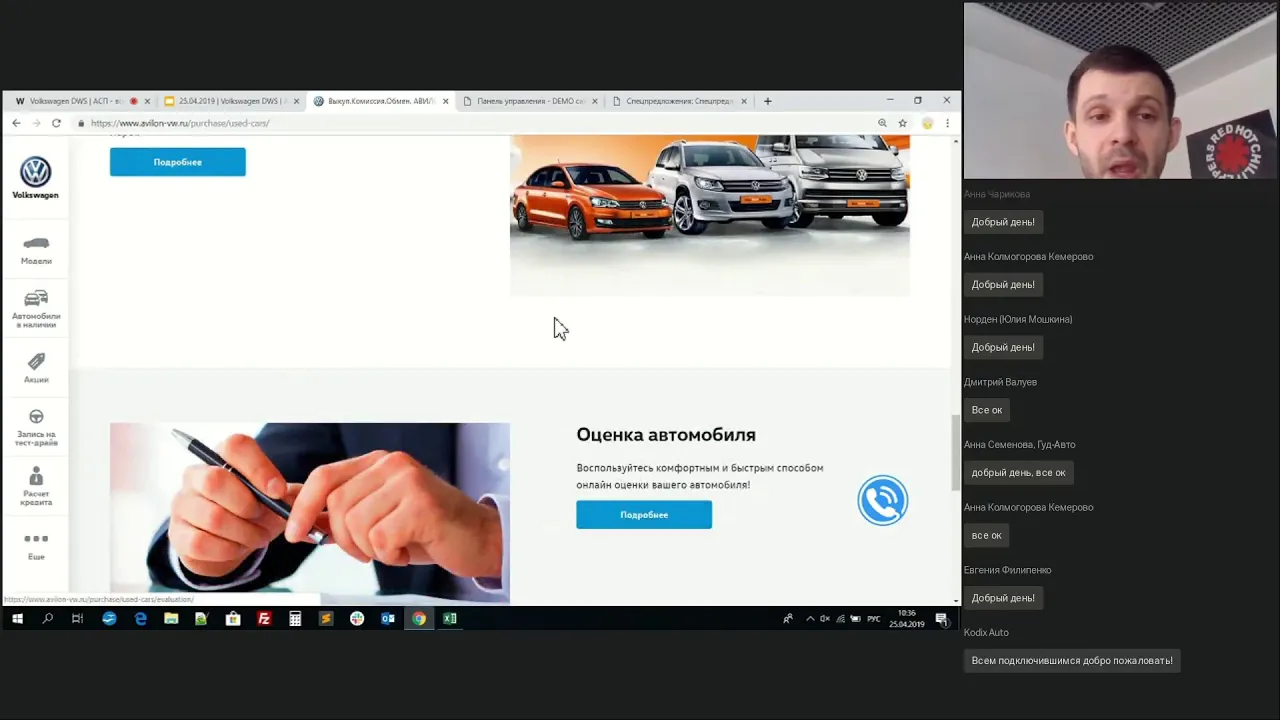The image size is (1280, 720).
Task: Open Акции tag icon in sidebar
Action: 36,361
